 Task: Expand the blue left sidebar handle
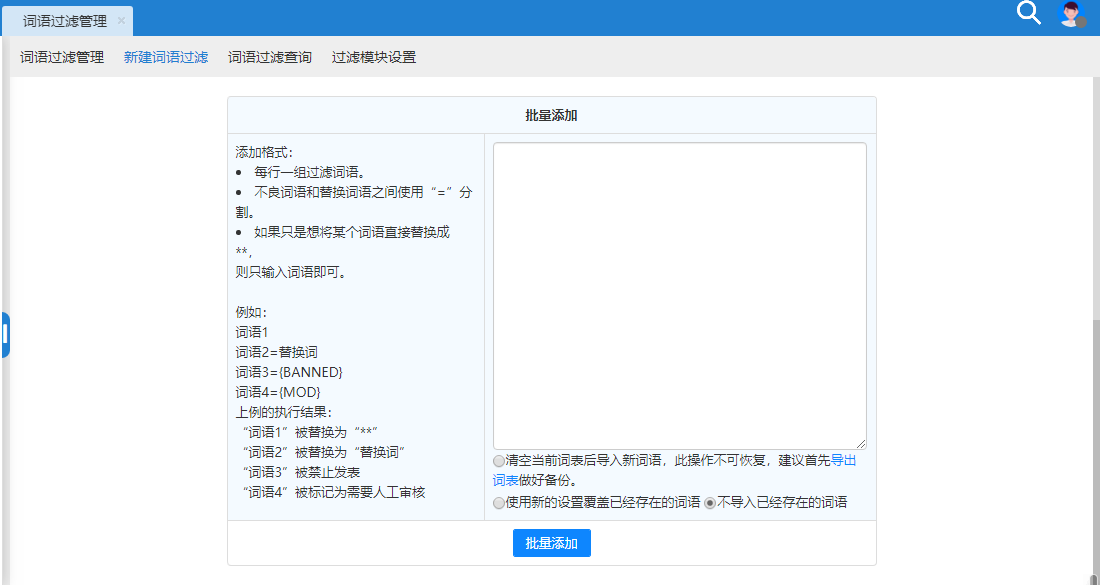[x=5, y=335]
